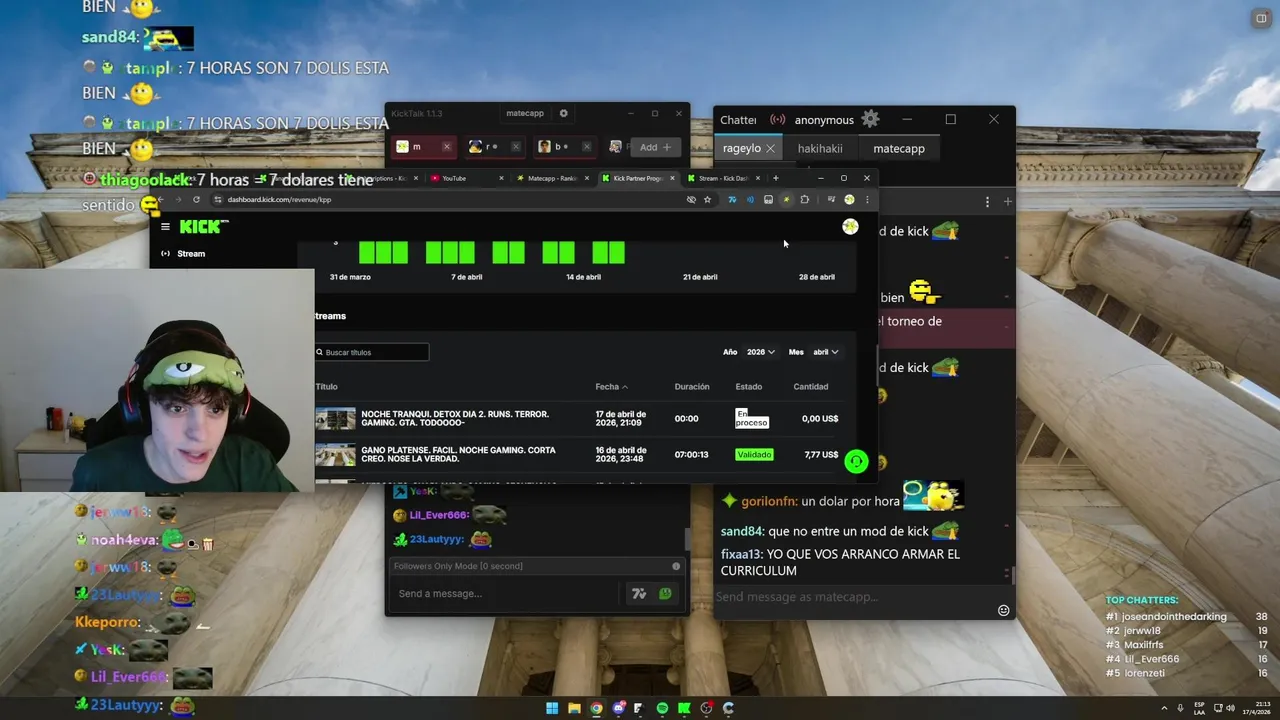This screenshot has width=1280, height=720.
Task: Close the YouTube browser tab
Action: point(501,178)
